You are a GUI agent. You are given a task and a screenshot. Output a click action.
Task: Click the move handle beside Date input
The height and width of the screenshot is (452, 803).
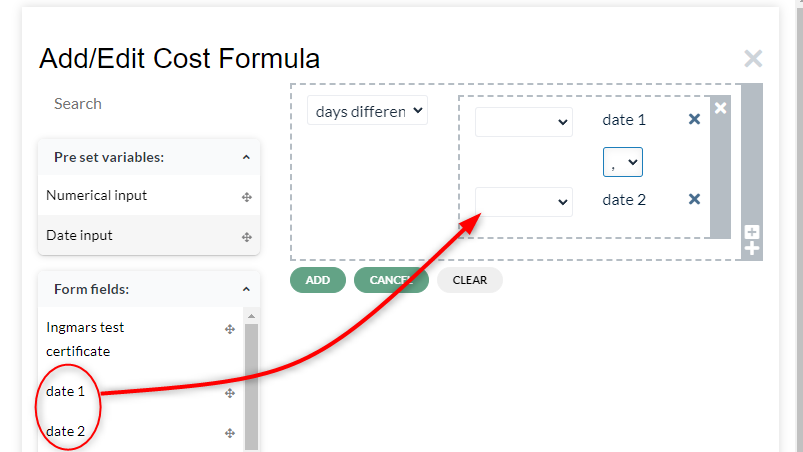(x=247, y=237)
